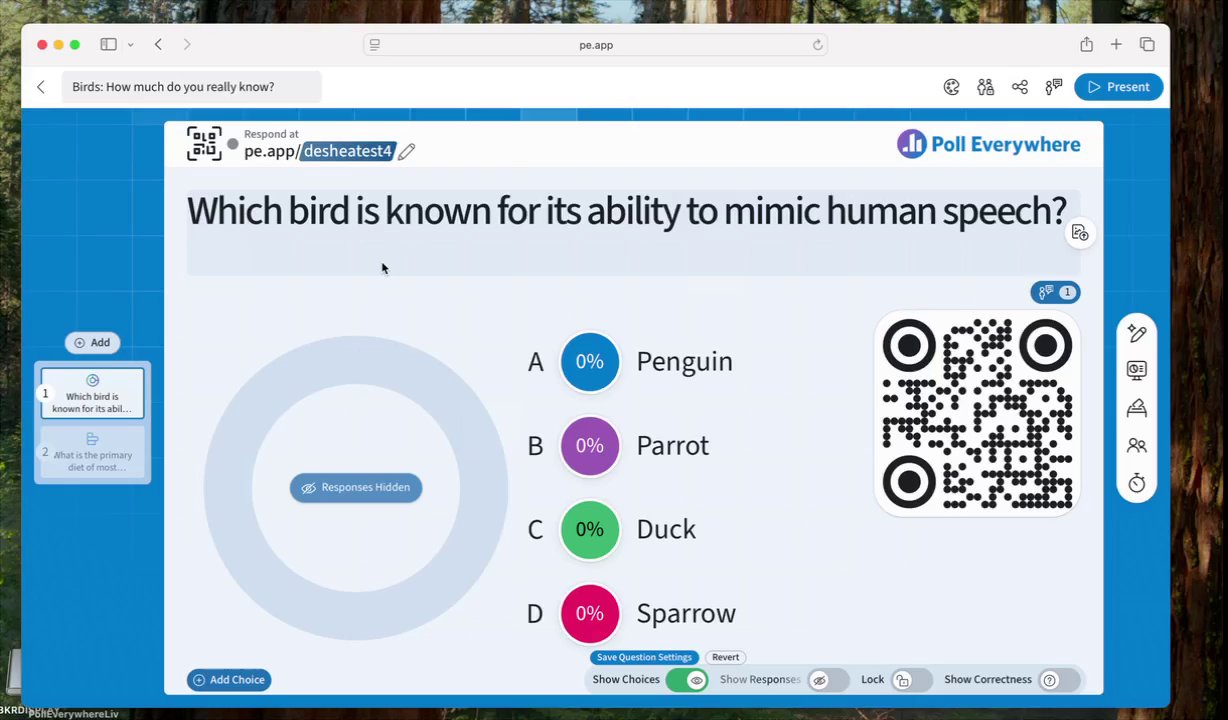Click the pink color circle for Sparrow

[590, 614]
